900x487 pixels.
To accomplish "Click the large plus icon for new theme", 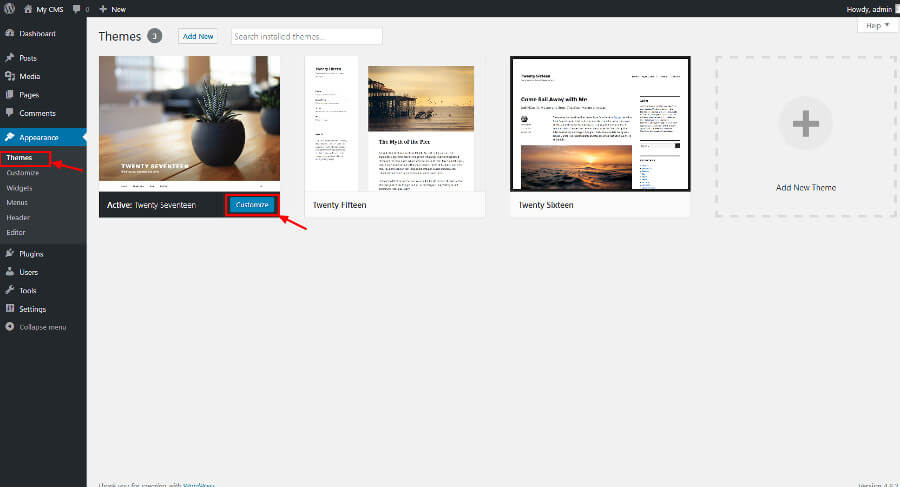I will click(x=805, y=123).
